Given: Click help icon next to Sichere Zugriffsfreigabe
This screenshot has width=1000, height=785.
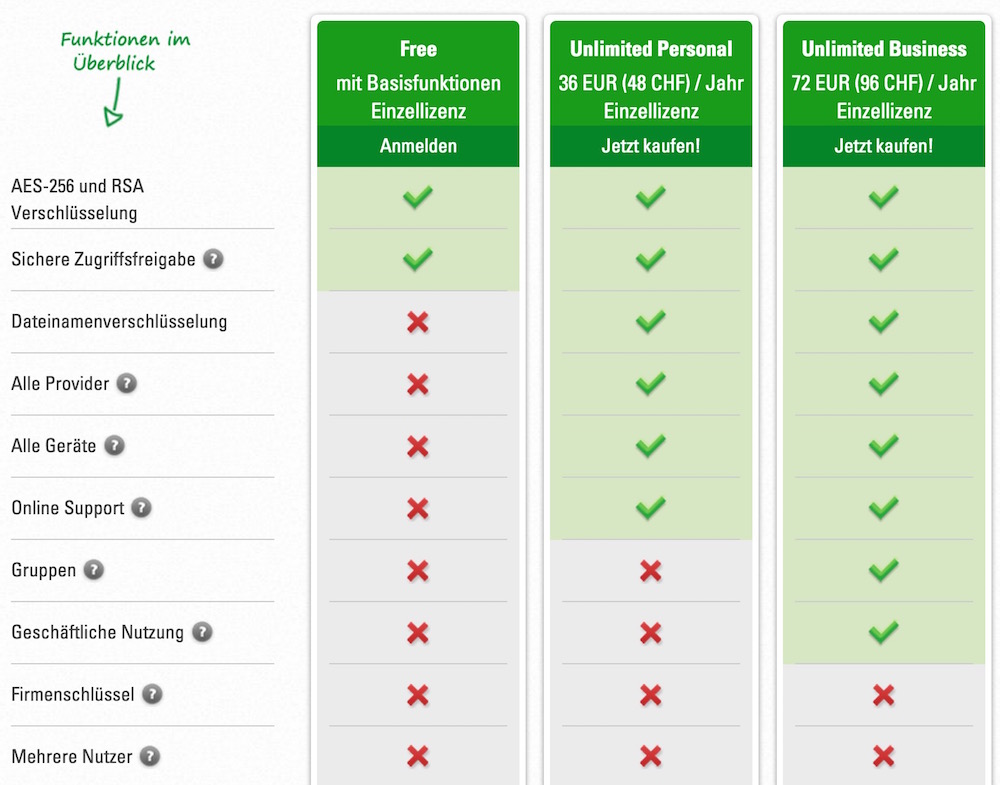Looking at the screenshot, I should click(213, 259).
